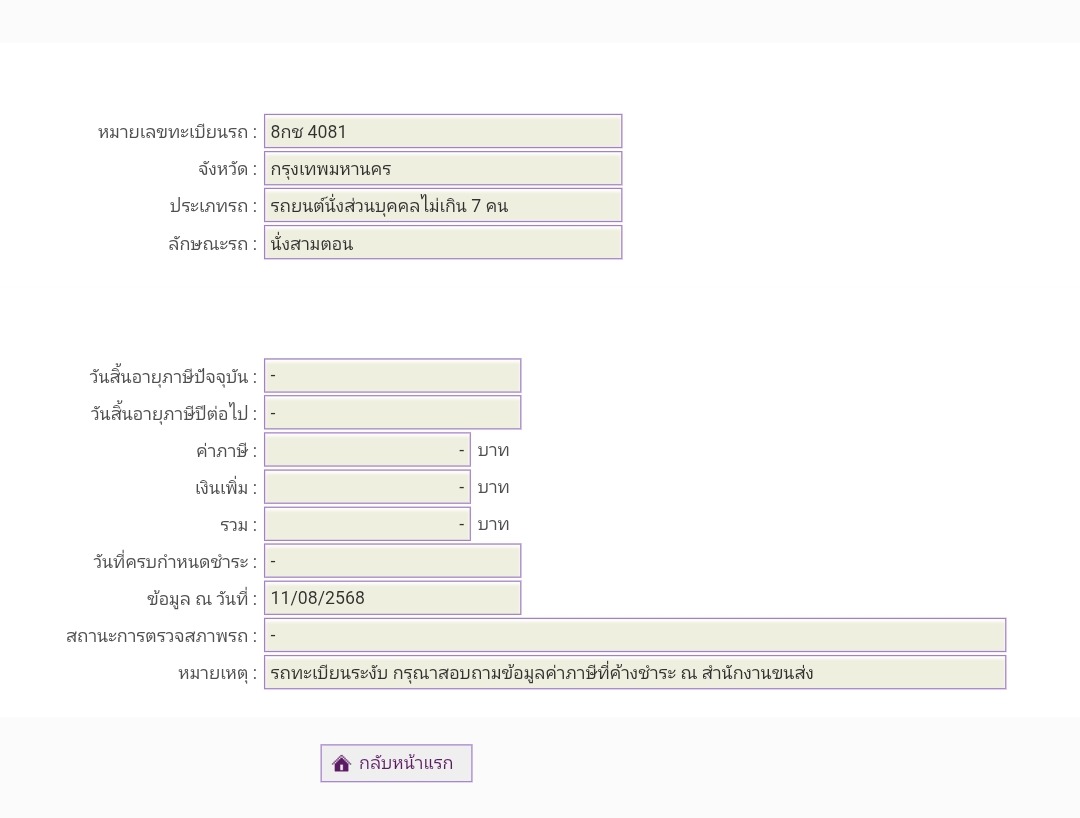Select the วันที่ครบกำหนดชำระ due date field
The height and width of the screenshot is (818, 1080).
point(392,561)
